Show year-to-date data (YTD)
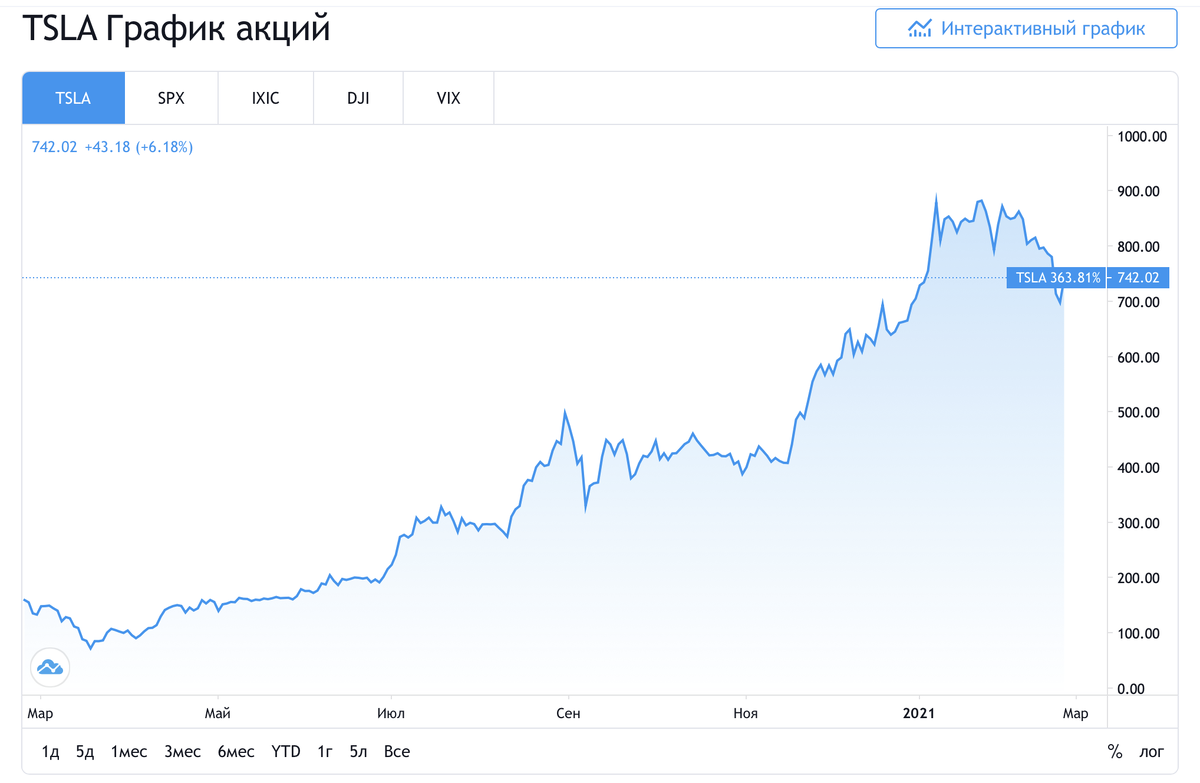Screen dimensions: 1200x783 [286, 750]
